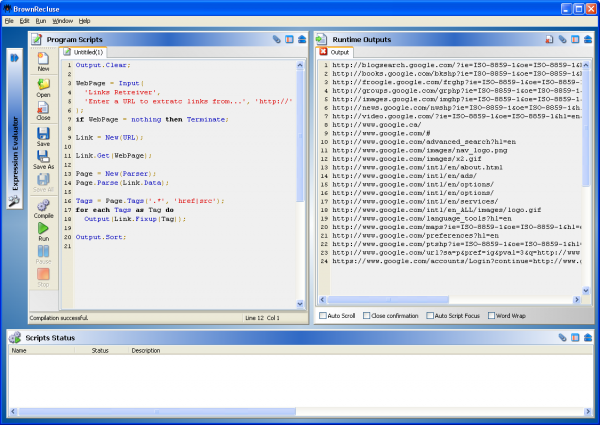The image size is (600, 425).
Task: Click the Close script icon in toolbar
Action: tap(43, 109)
